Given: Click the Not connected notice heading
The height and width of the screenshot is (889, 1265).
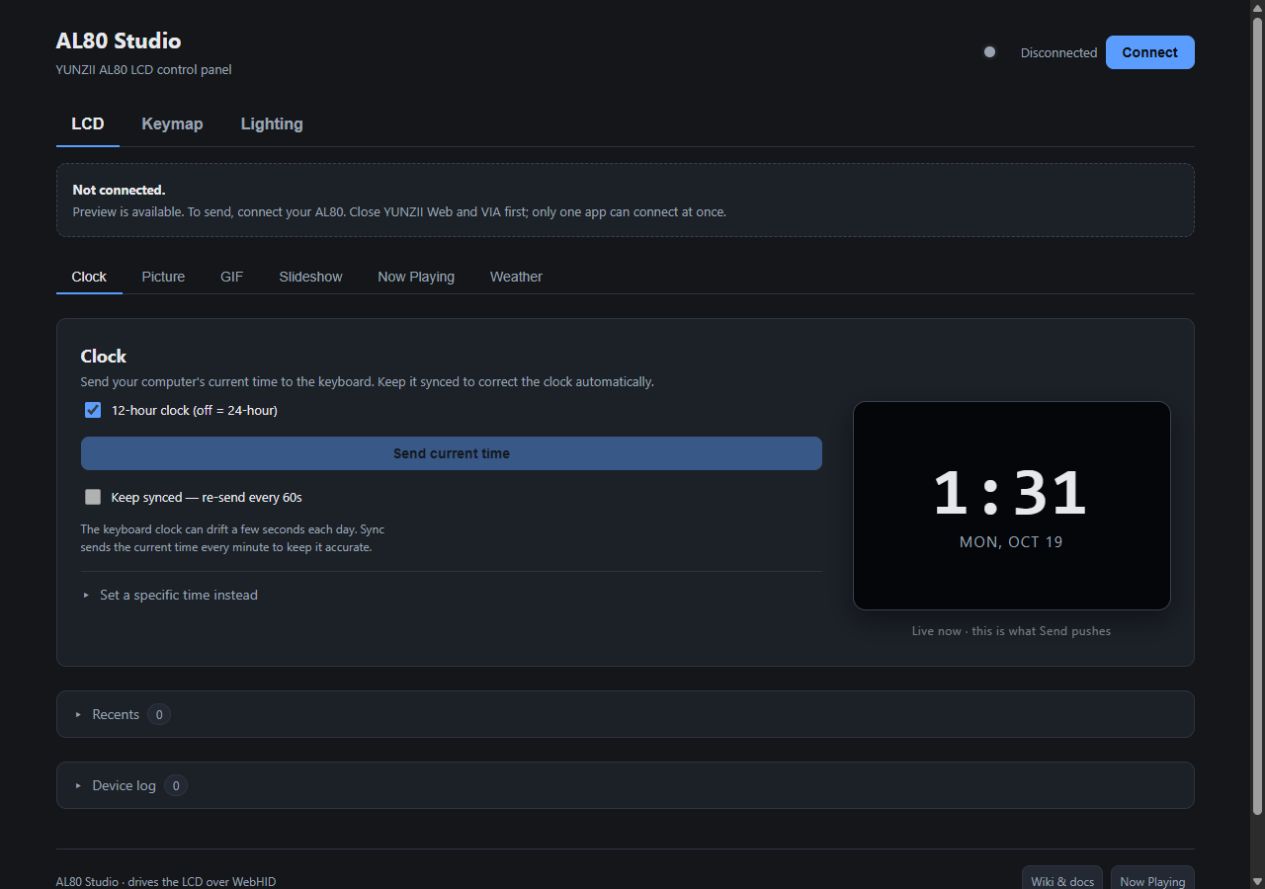Looking at the screenshot, I should (119, 190).
